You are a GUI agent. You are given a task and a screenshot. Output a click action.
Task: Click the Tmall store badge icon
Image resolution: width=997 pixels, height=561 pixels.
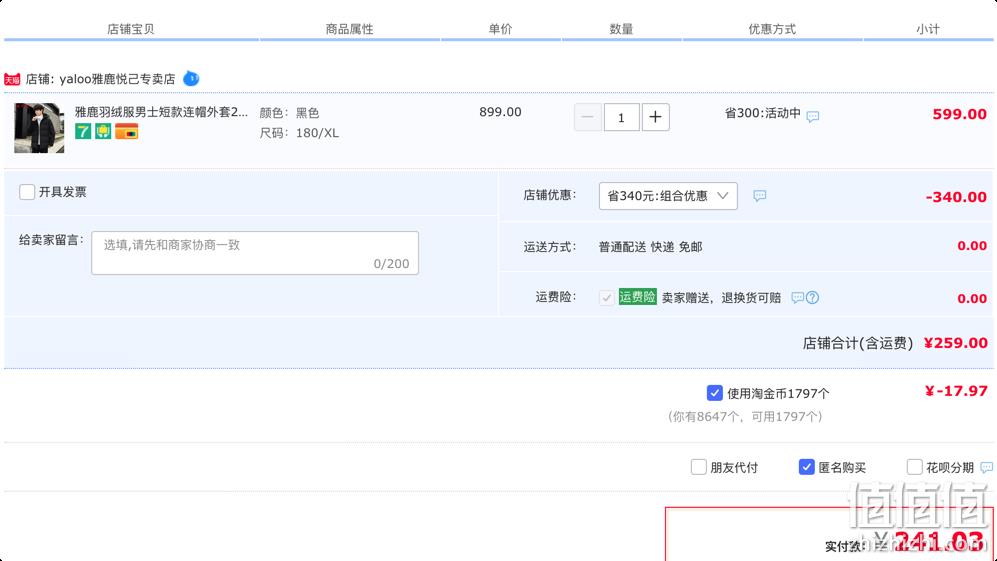point(12,80)
